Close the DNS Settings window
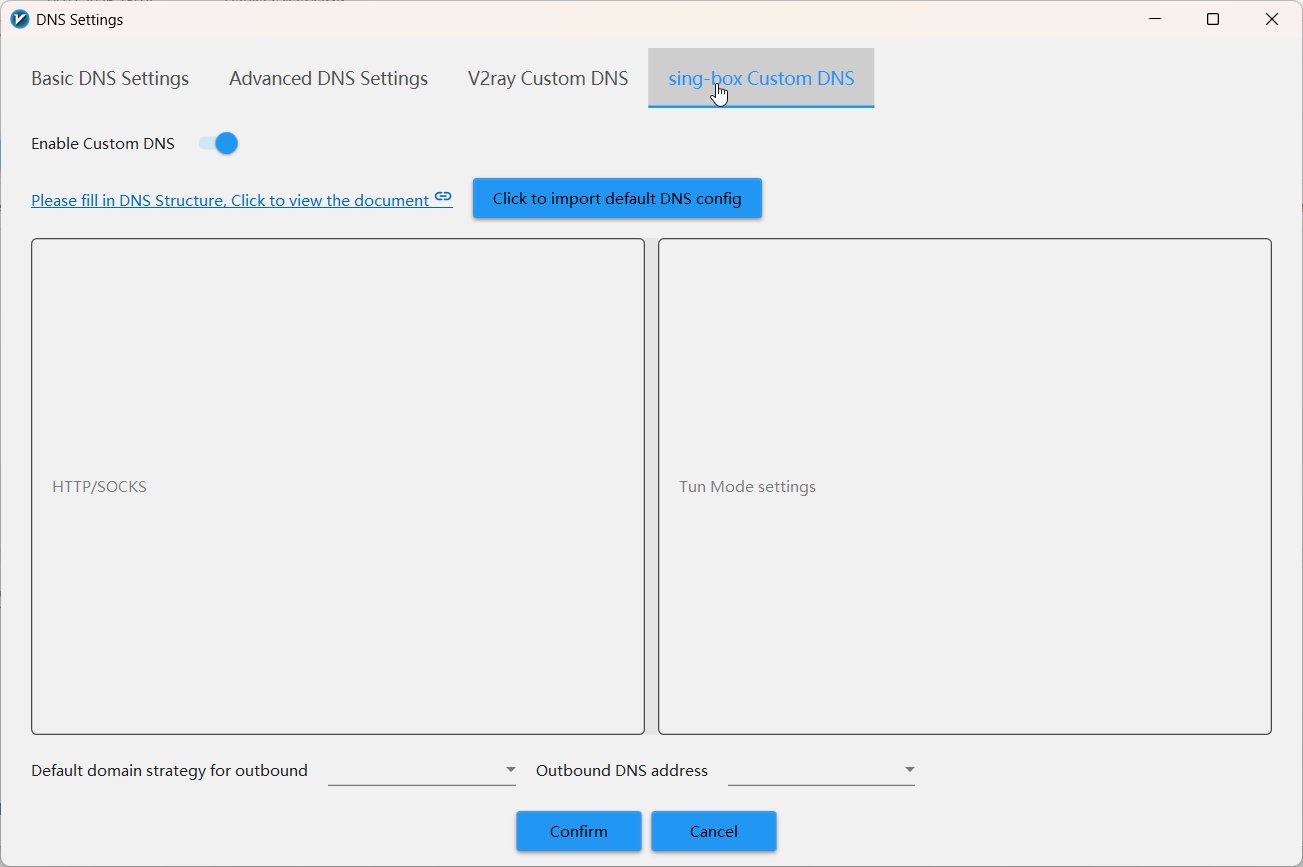 [1272, 19]
